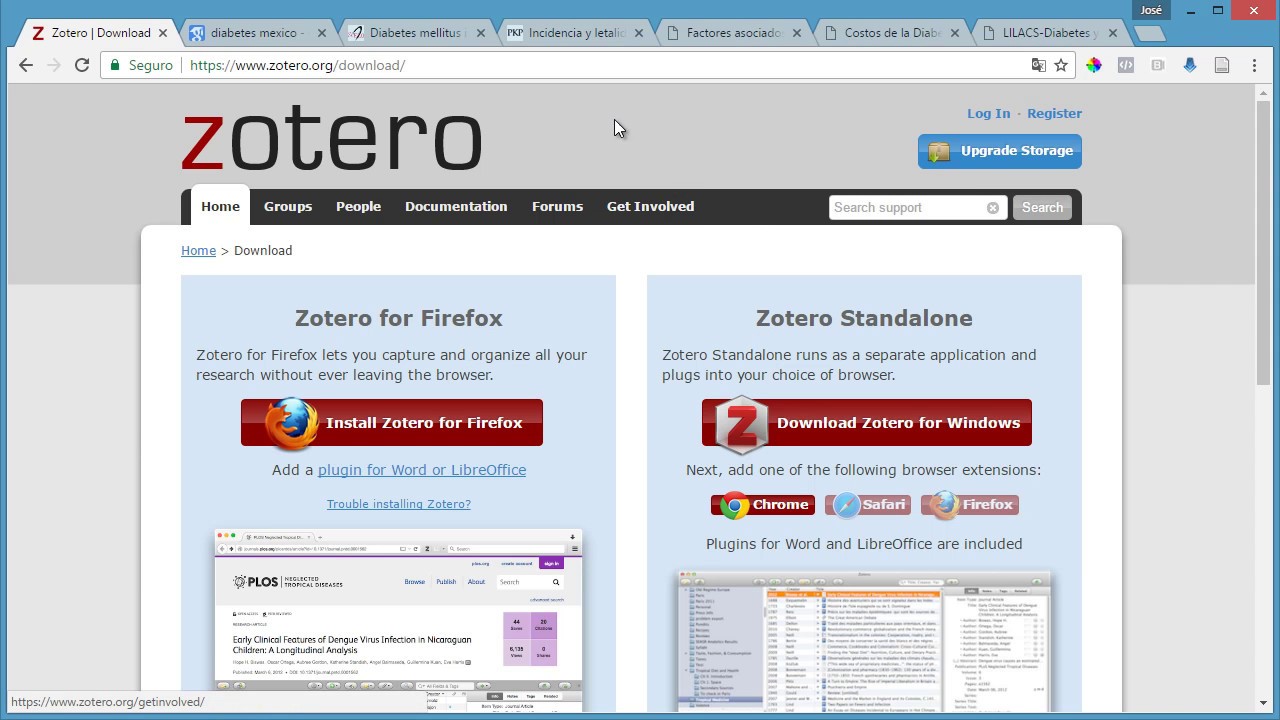Click the Firefox browser extension button
This screenshot has height=720, width=1280.
[x=970, y=505]
